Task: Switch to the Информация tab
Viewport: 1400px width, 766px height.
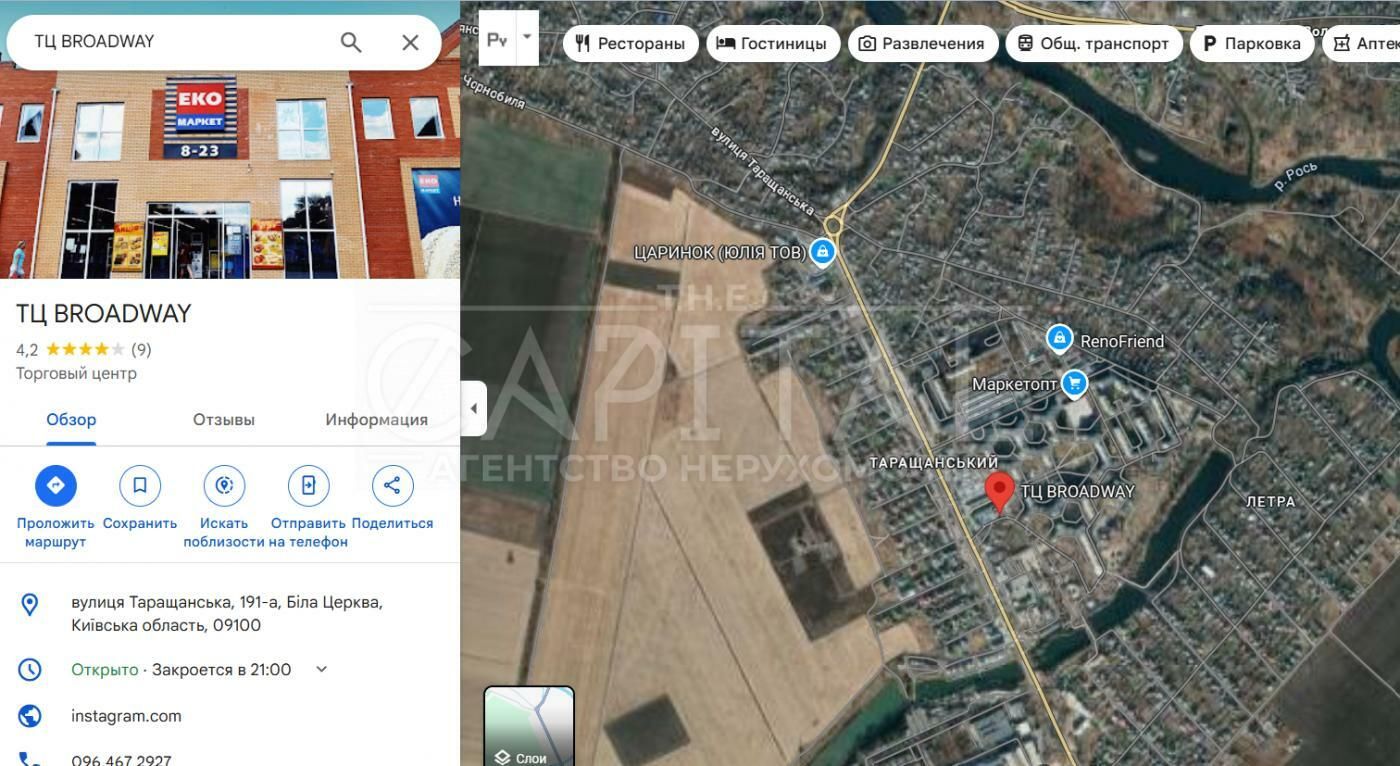Action: coord(376,420)
